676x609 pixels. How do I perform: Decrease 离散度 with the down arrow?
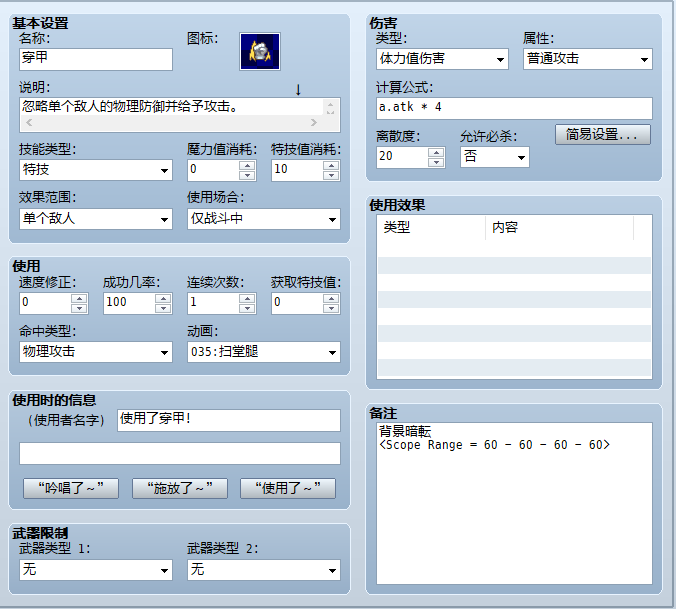[436, 162]
